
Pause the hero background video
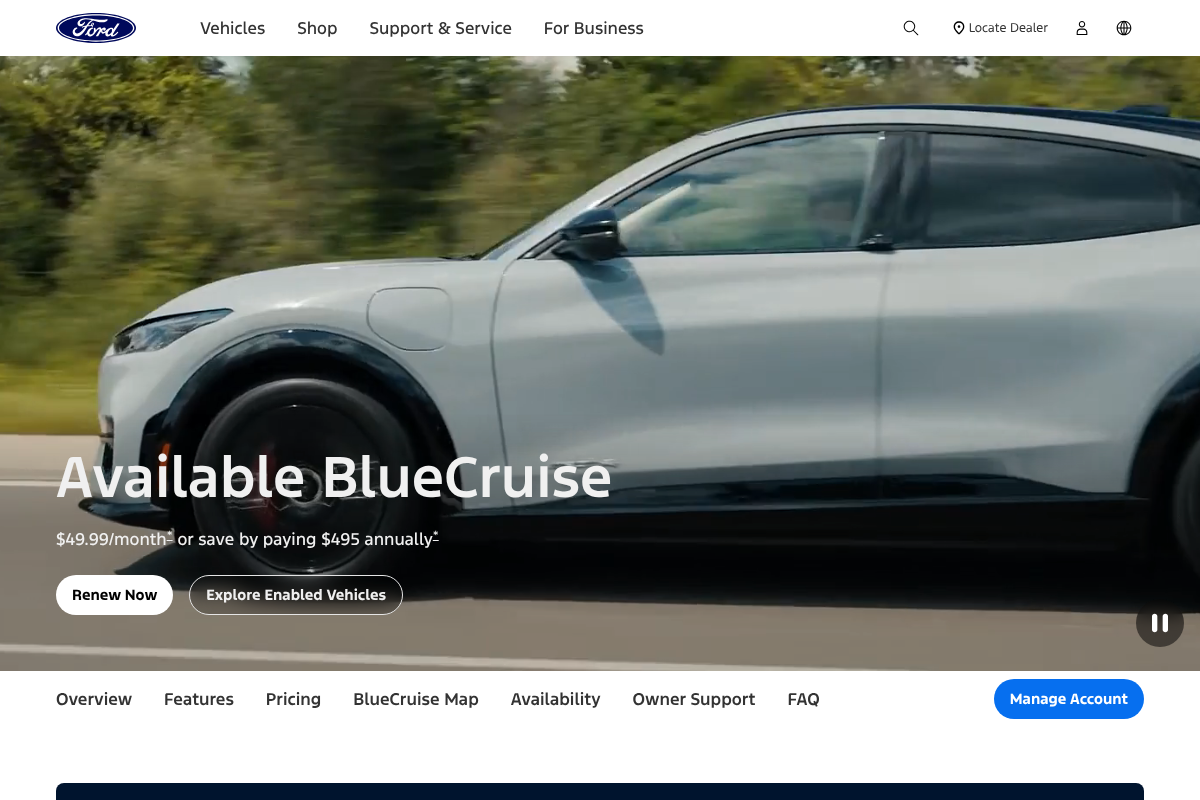(1160, 623)
